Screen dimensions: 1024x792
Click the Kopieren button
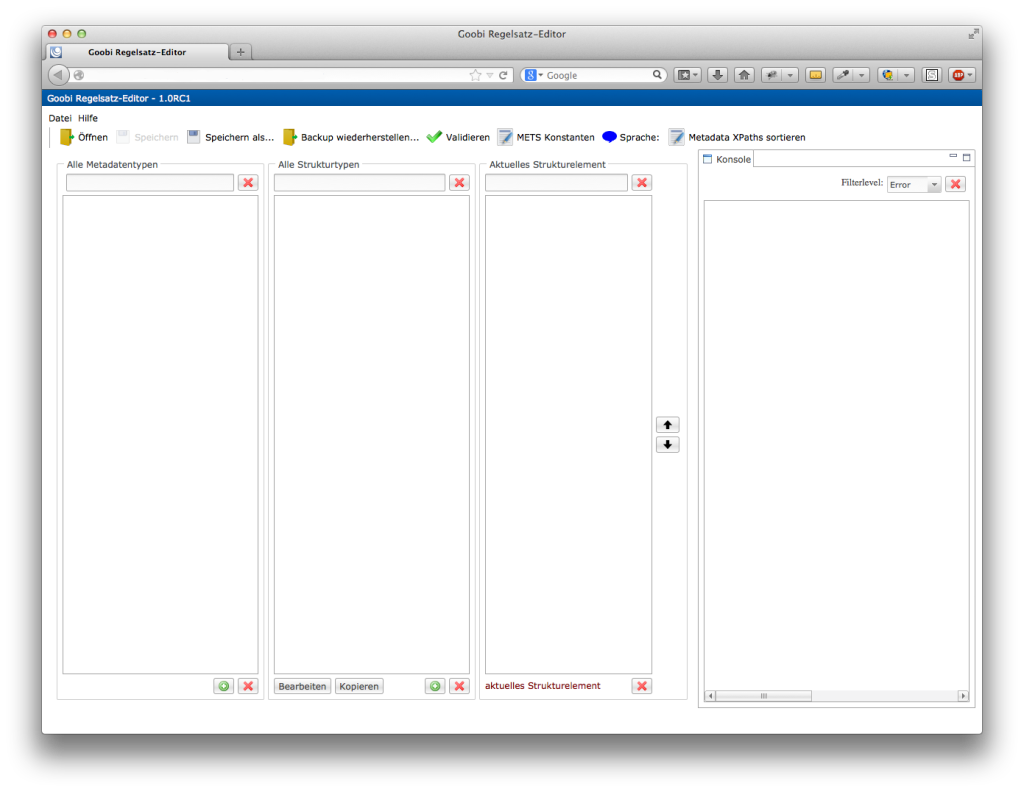point(359,686)
